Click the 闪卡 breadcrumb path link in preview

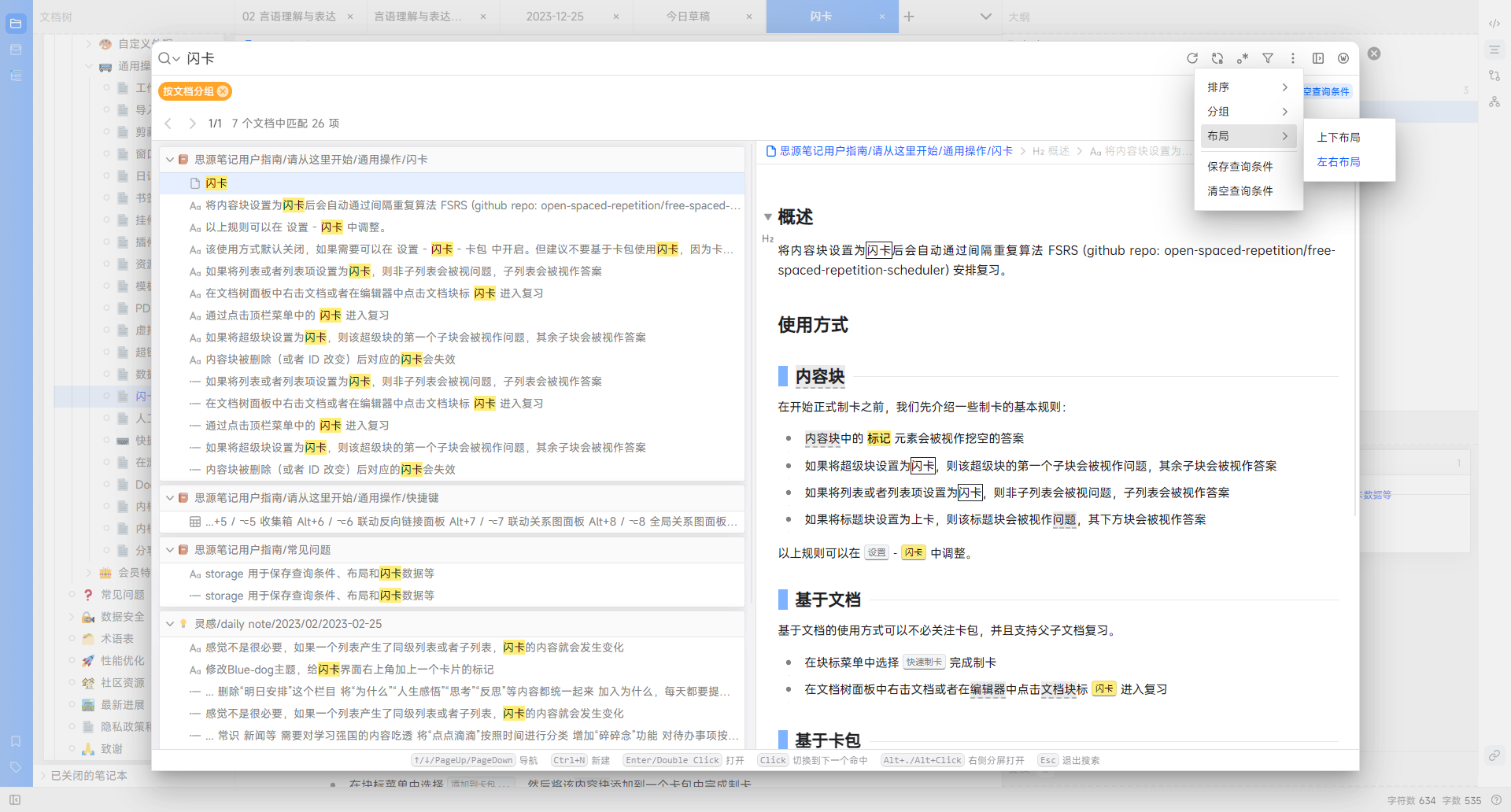[x=896, y=151]
